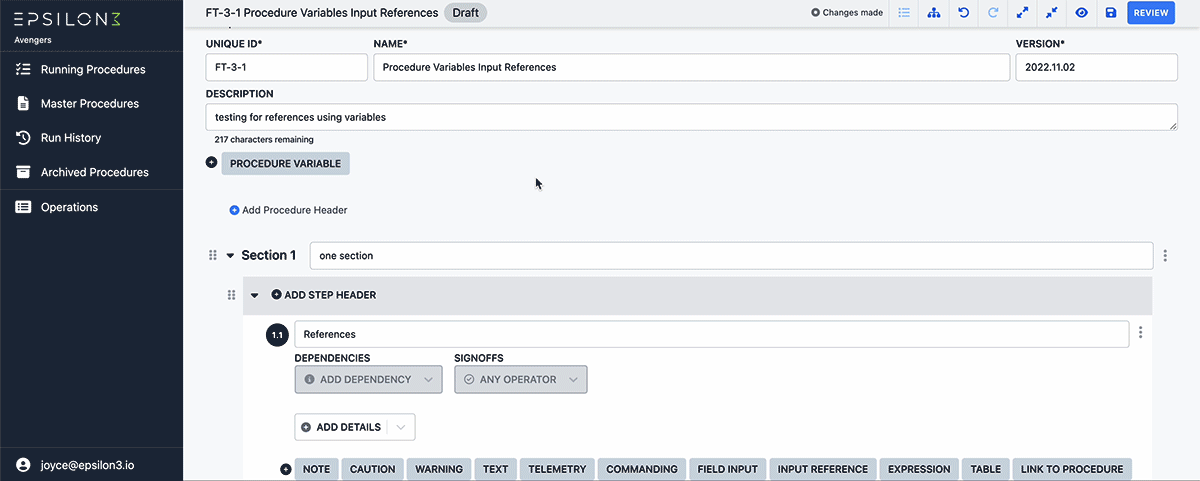Open the flow chart hierarchy view icon
The width and height of the screenshot is (1200, 481).
point(934,13)
